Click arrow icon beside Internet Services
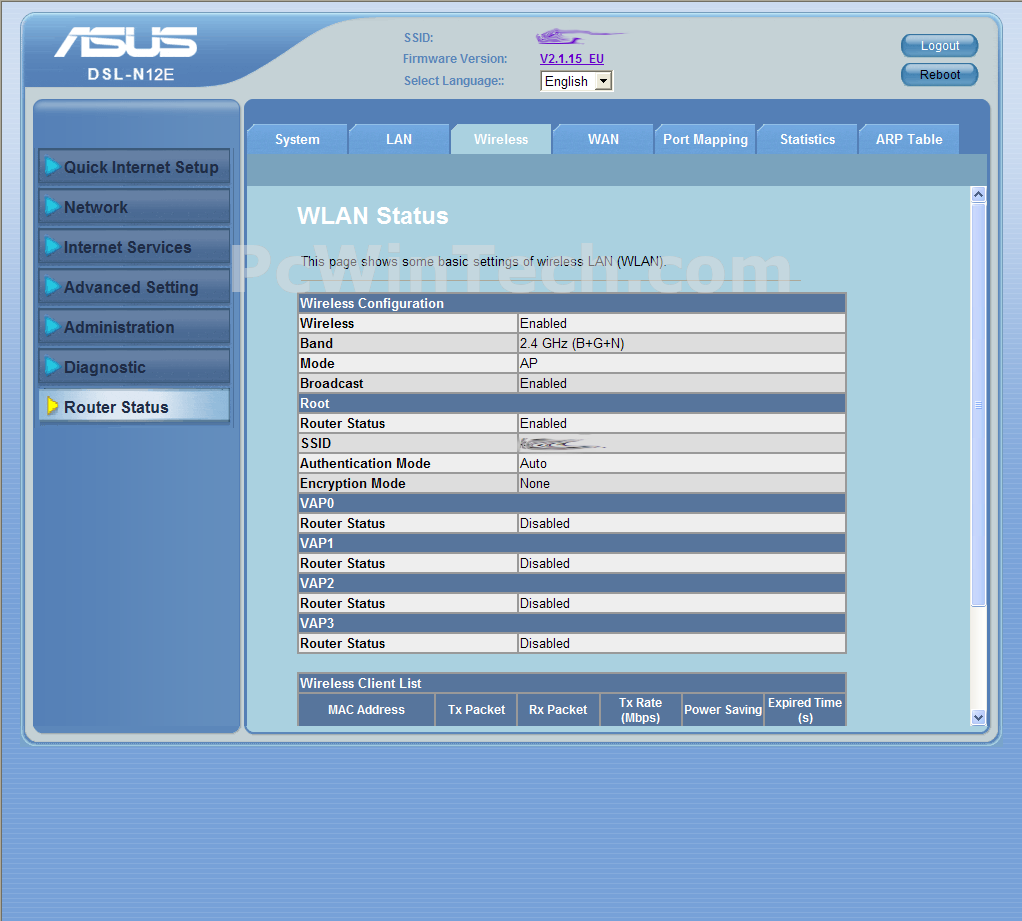1022x921 pixels. point(52,246)
